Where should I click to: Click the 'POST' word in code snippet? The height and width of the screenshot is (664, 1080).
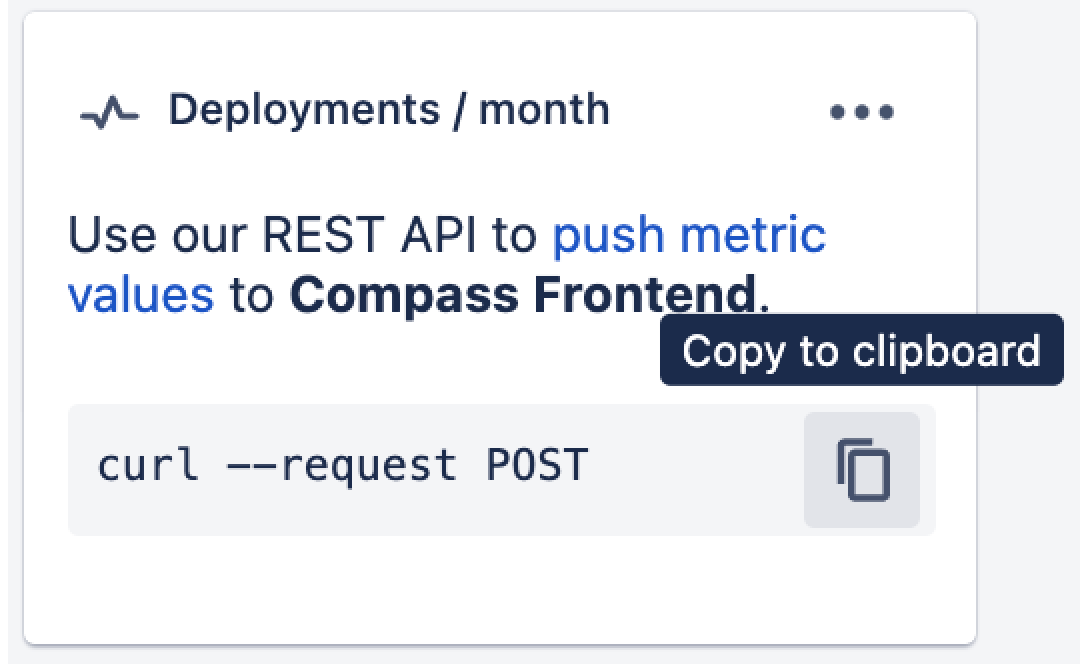pyautogui.click(x=537, y=466)
